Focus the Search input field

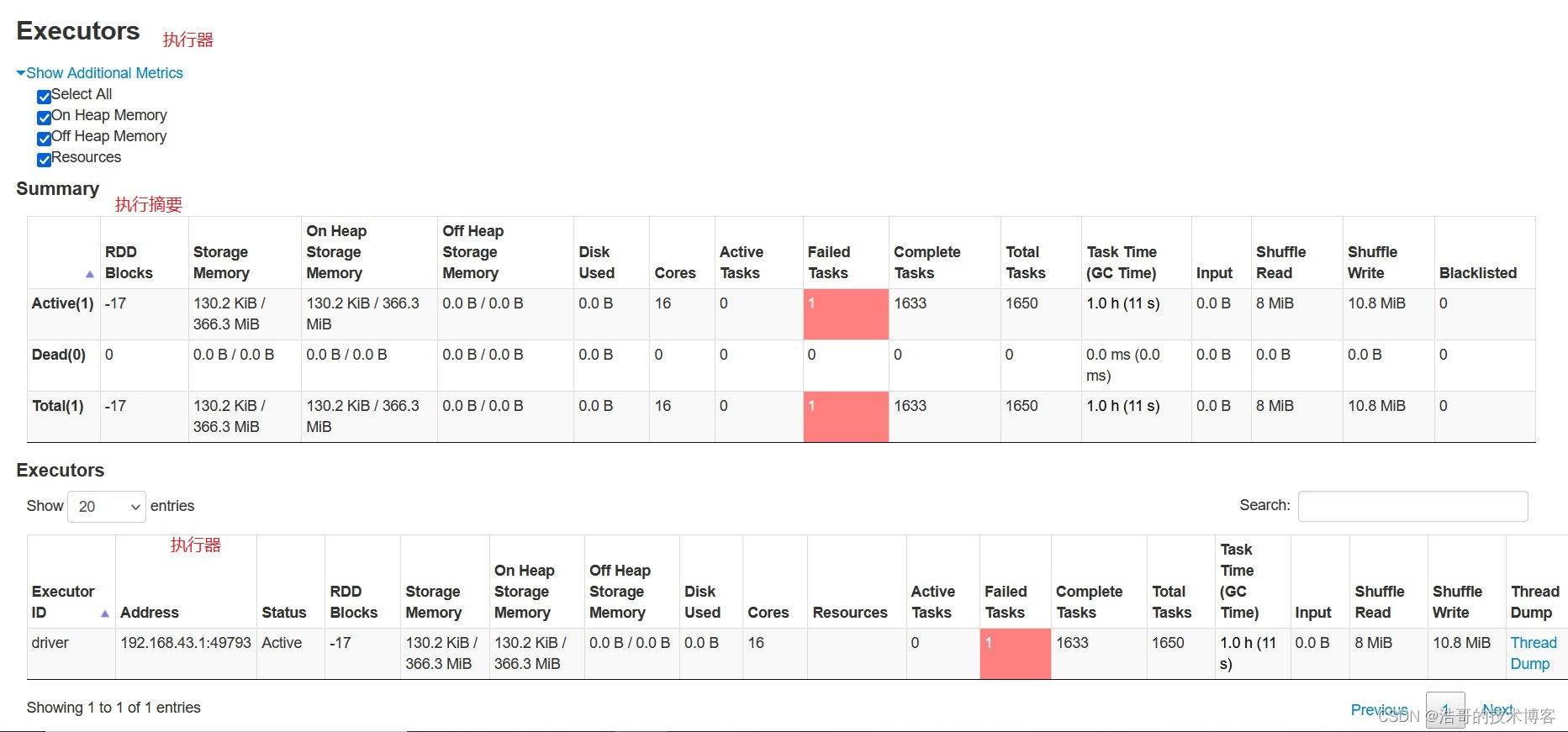tap(1412, 506)
